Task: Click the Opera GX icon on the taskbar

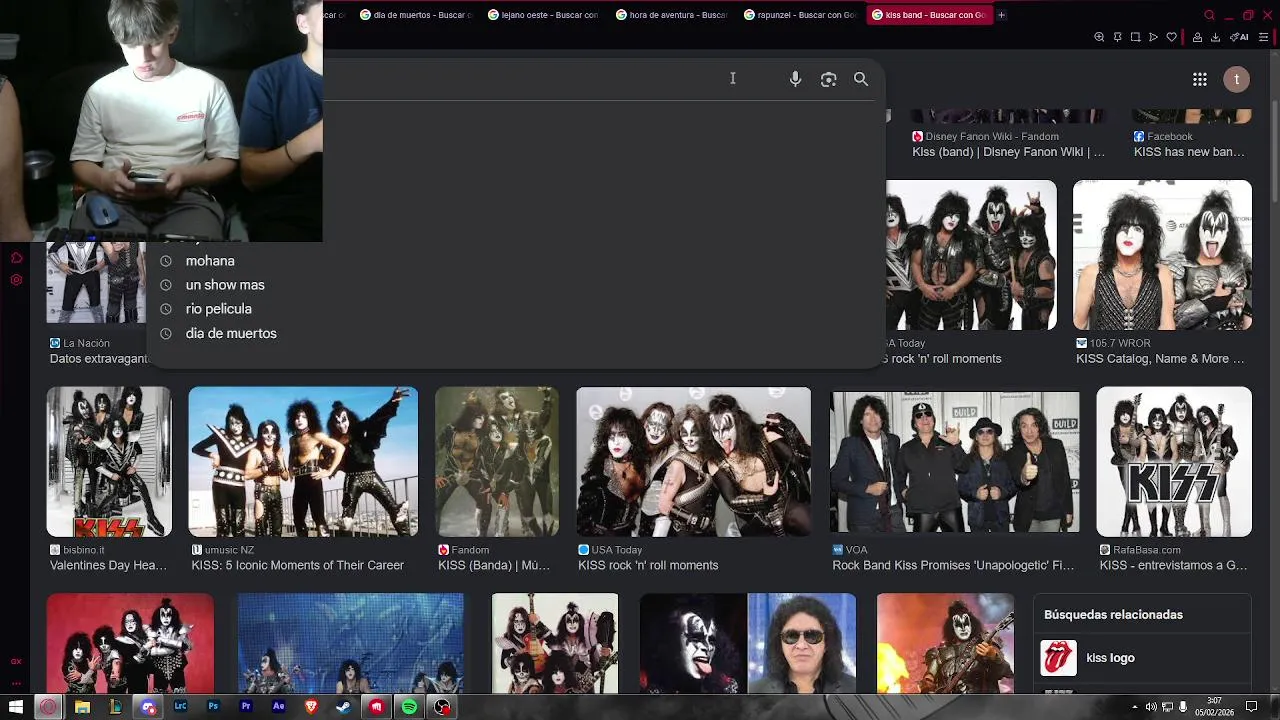Action: click(49, 707)
